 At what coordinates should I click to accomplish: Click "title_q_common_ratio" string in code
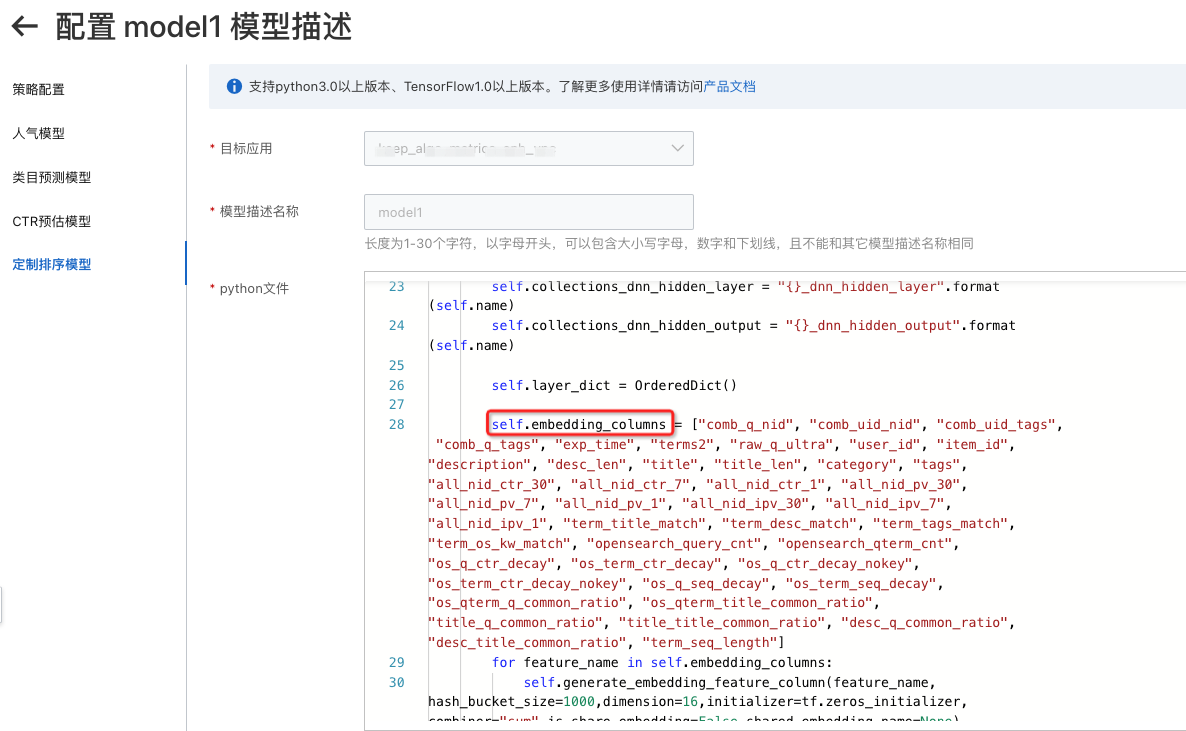(516, 623)
